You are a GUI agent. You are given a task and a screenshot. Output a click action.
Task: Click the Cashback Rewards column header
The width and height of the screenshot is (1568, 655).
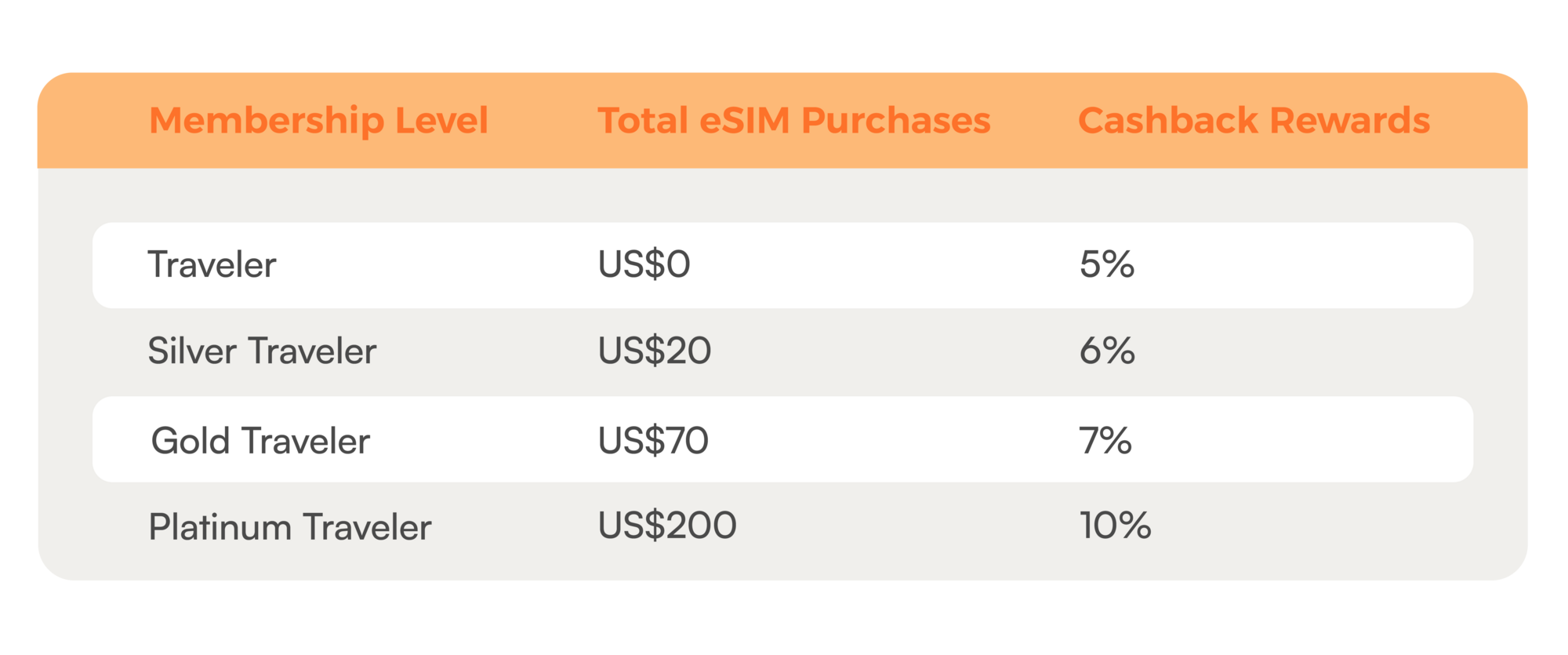(1254, 121)
